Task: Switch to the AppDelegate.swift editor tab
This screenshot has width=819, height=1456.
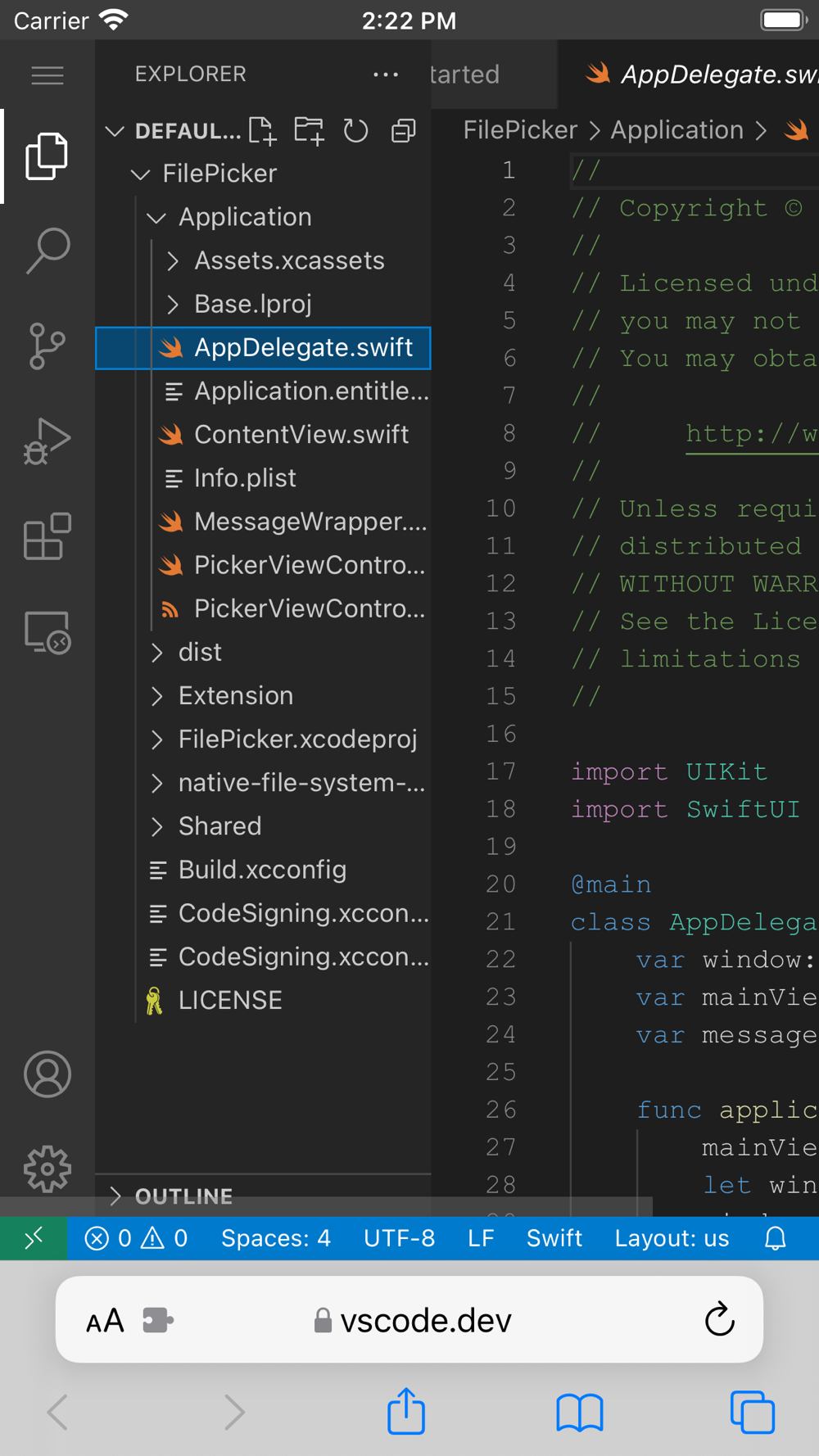Action: 704,75
